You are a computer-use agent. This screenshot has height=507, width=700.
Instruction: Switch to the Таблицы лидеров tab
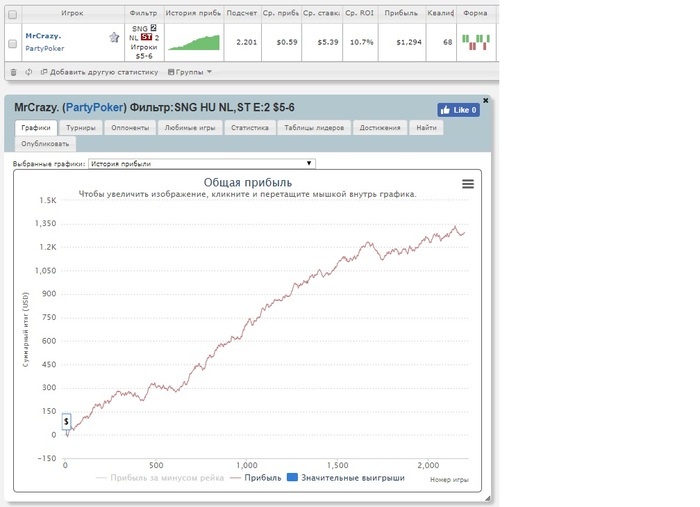(x=314, y=128)
